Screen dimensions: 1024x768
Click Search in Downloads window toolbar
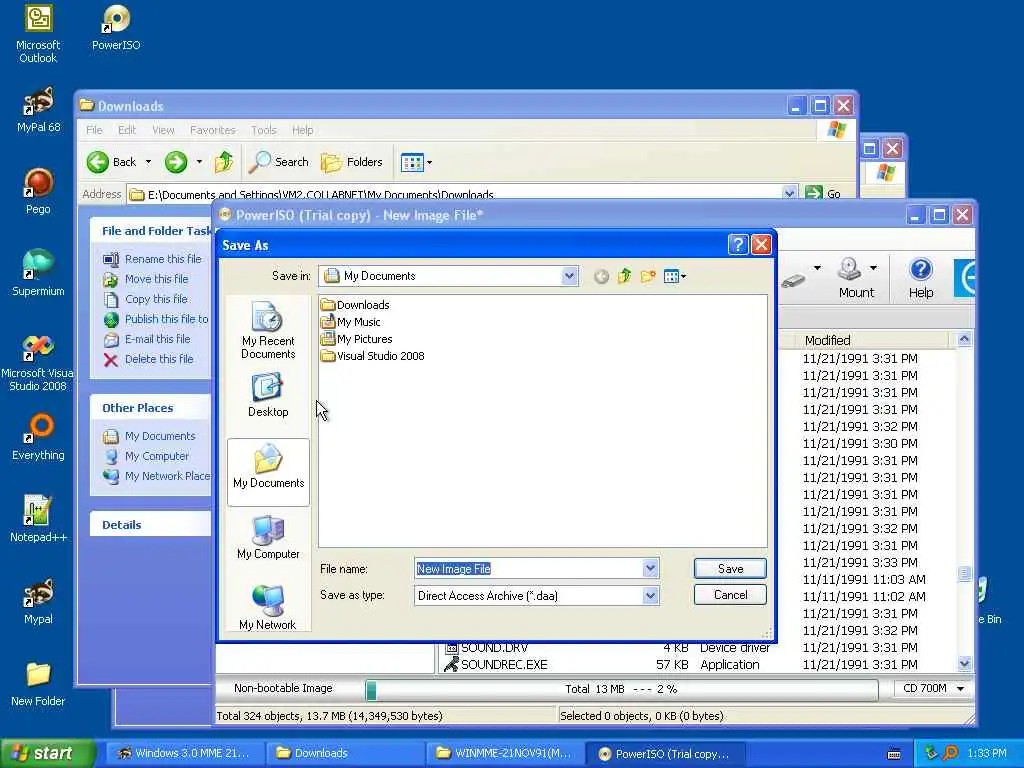coord(280,162)
